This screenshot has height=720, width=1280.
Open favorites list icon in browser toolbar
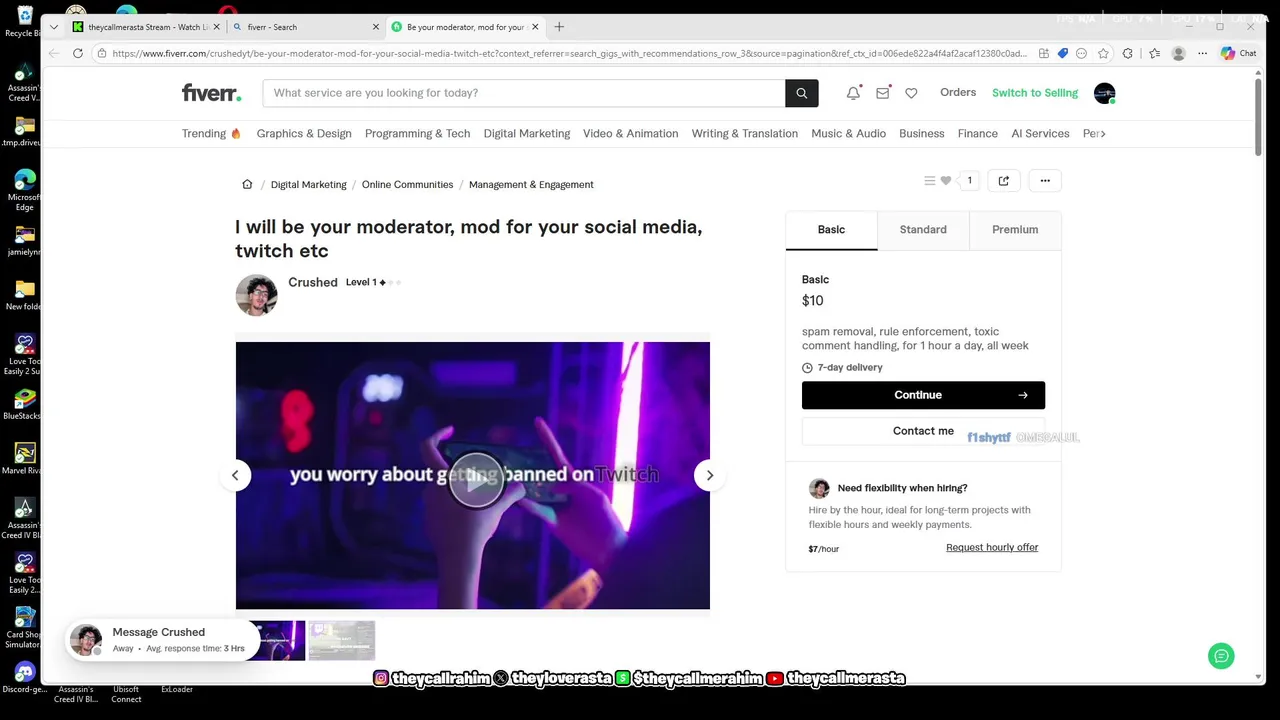[1154, 53]
